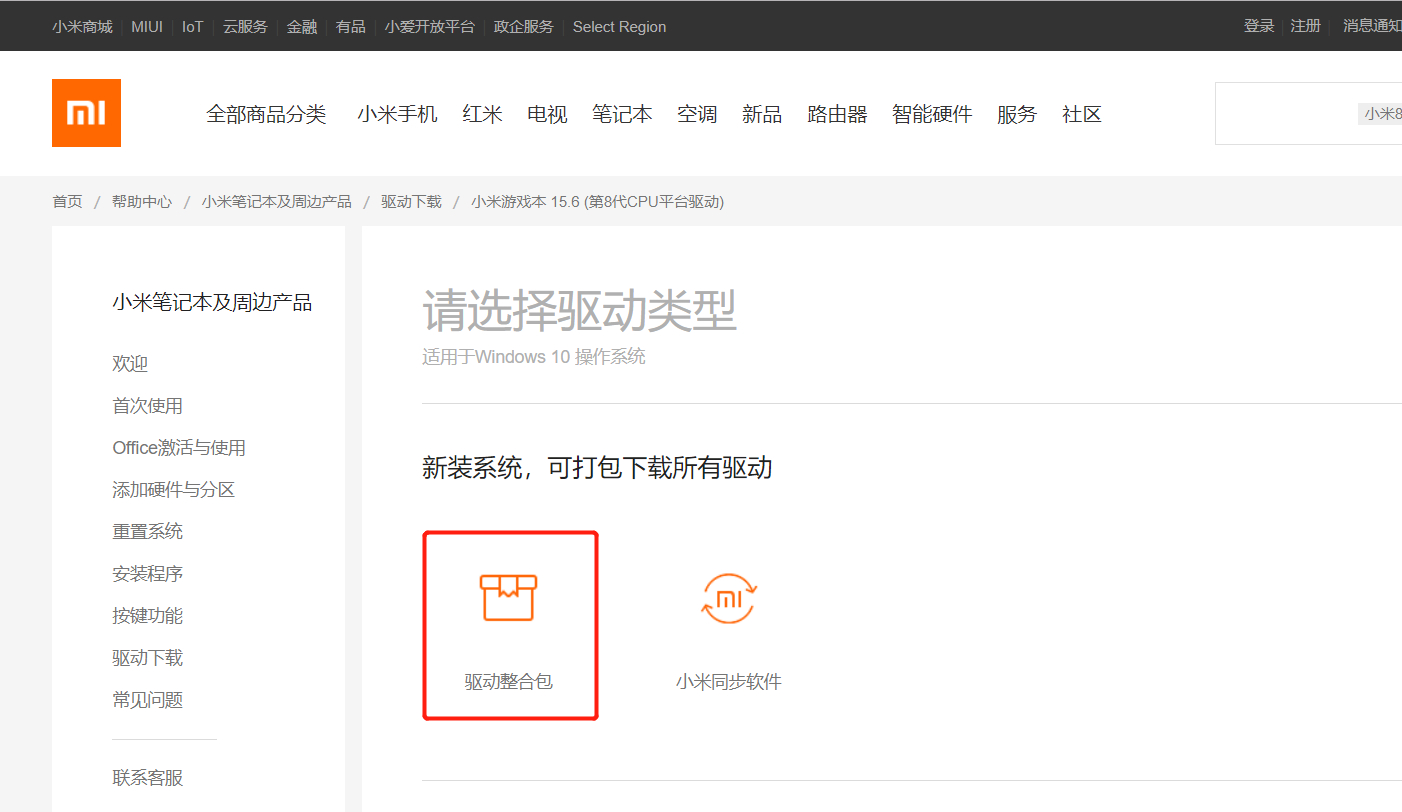This screenshot has width=1402, height=812.
Task: Open the IoT top bar link
Action: (x=192, y=27)
